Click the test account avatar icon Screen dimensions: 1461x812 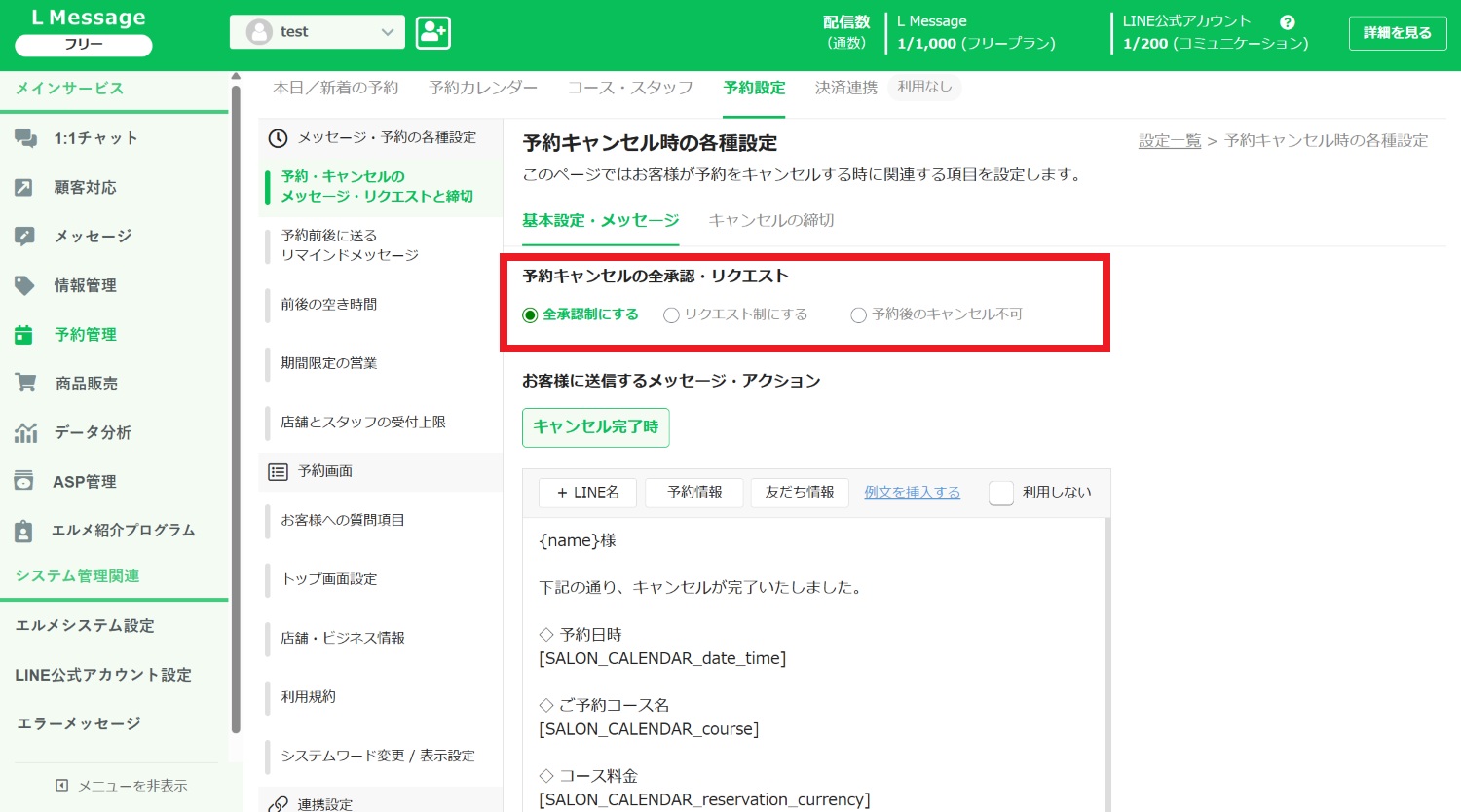[x=259, y=32]
